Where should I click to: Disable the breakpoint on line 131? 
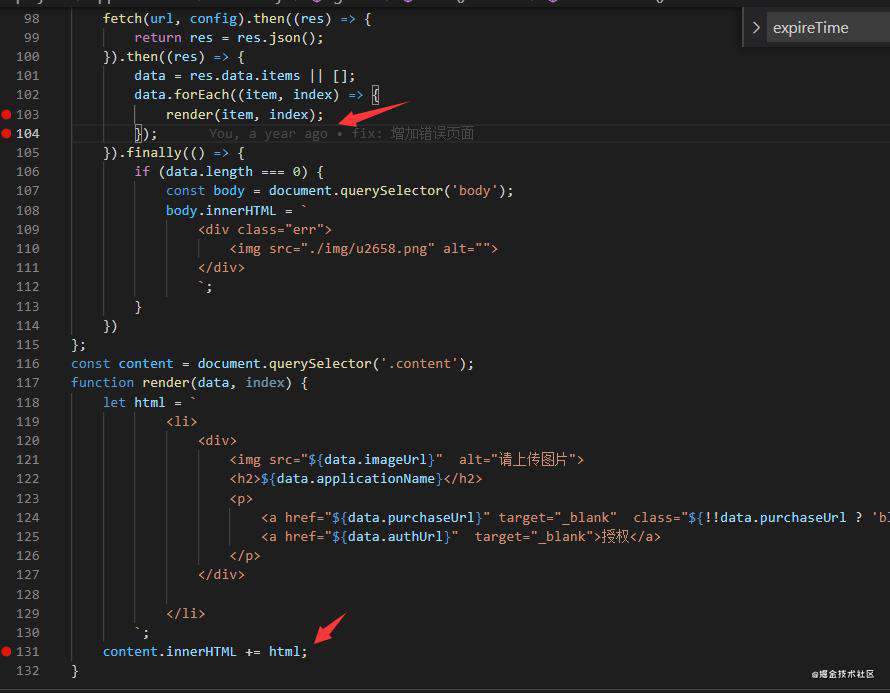[6, 652]
